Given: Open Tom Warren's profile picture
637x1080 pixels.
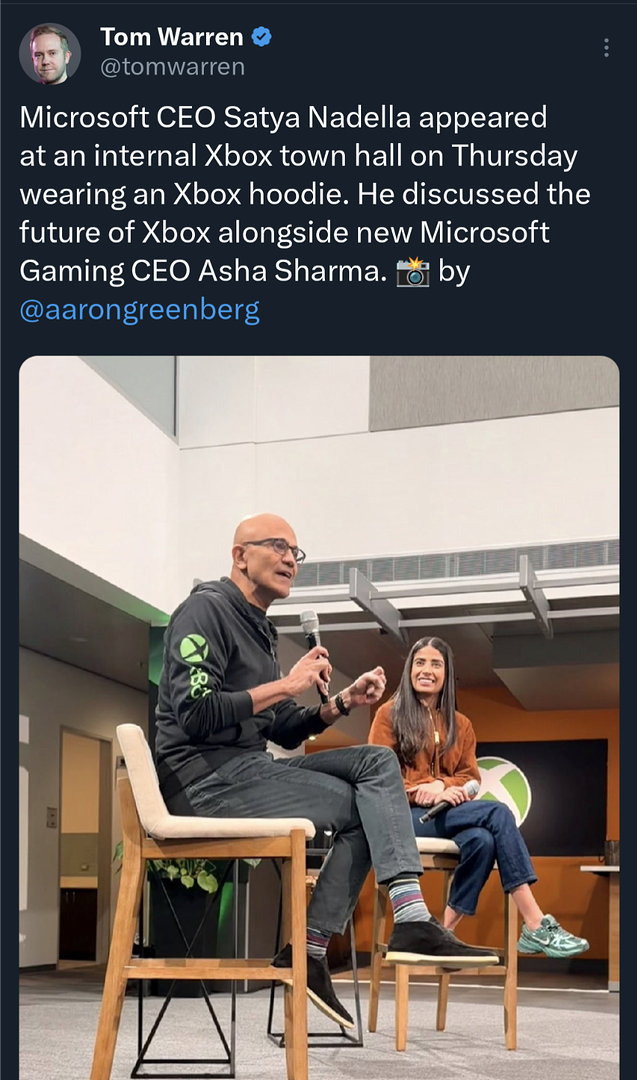Looking at the screenshot, I should point(50,53).
